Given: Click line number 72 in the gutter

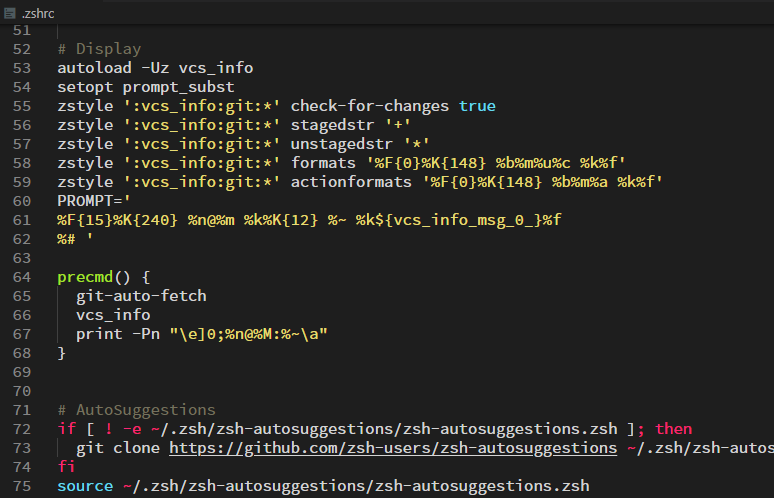Looking at the screenshot, I should tap(23, 428).
